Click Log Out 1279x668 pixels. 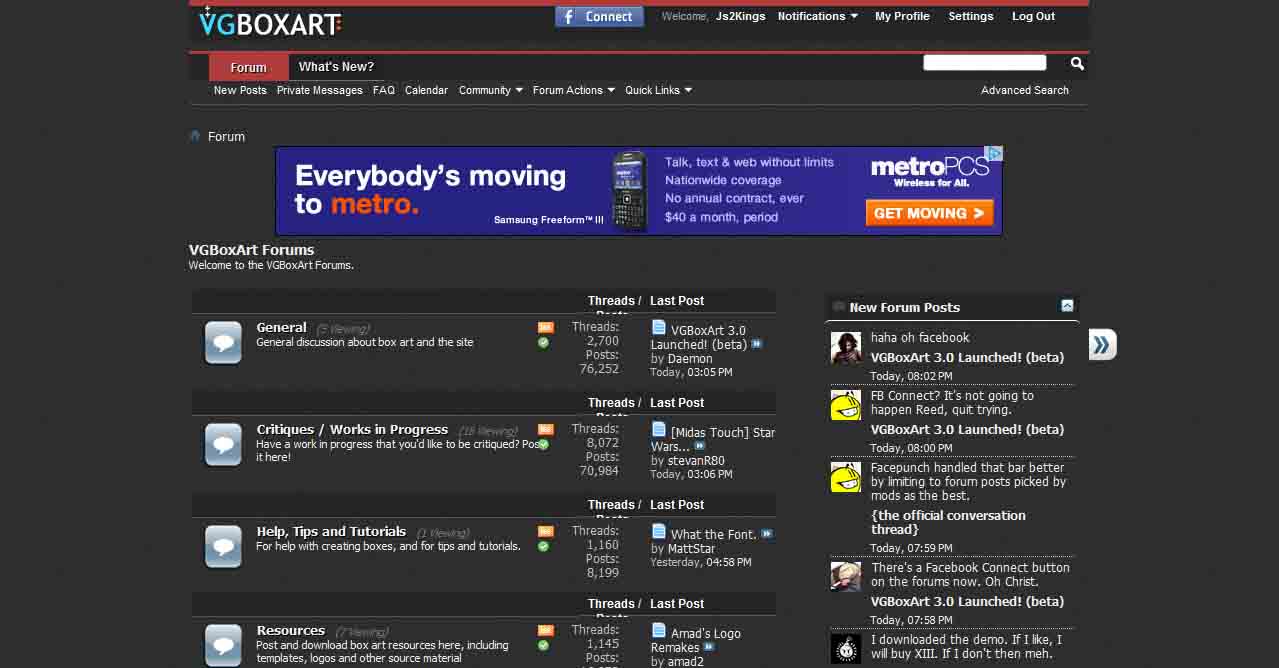coord(1033,16)
